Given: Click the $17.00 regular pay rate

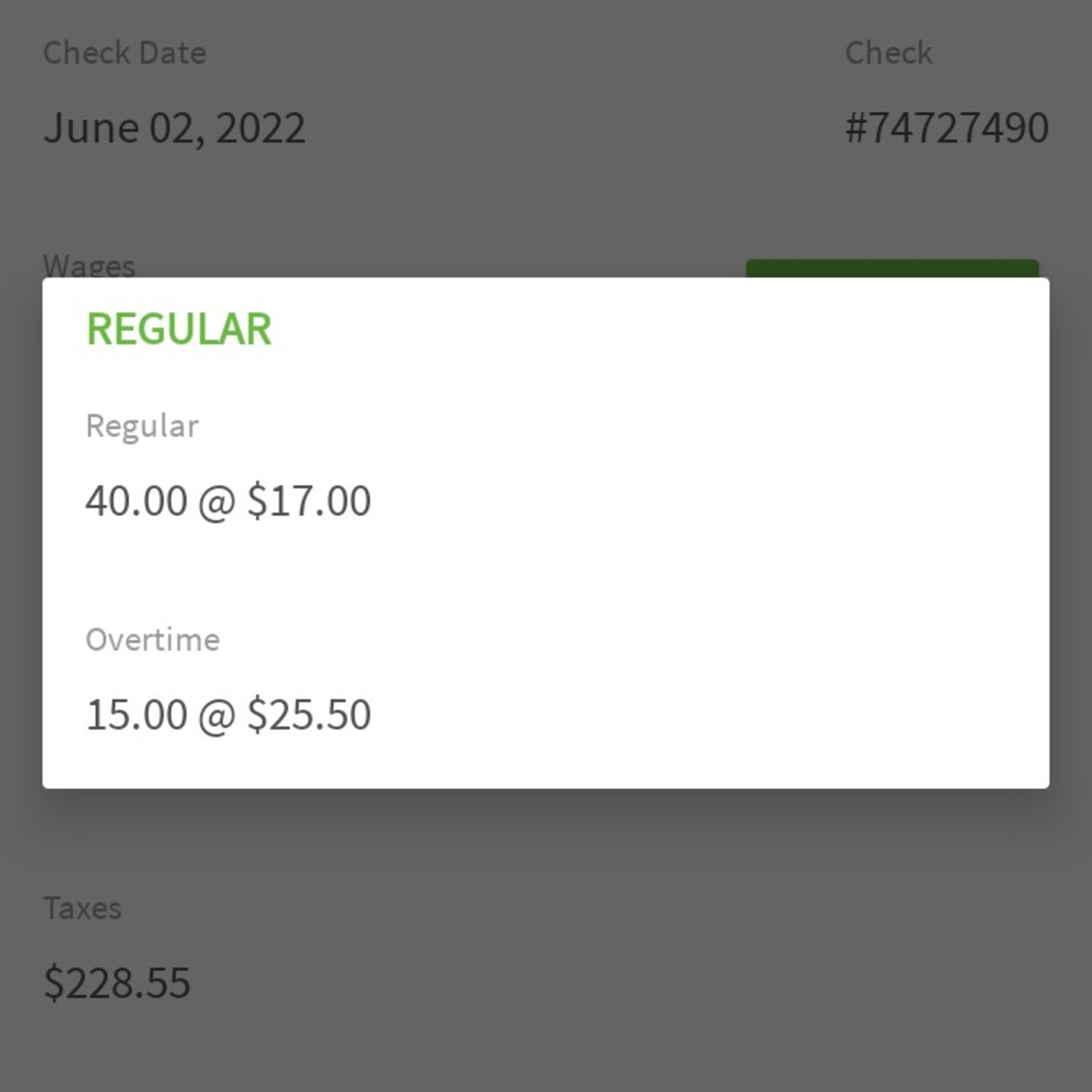Looking at the screenshot, I should coord(309,501).
